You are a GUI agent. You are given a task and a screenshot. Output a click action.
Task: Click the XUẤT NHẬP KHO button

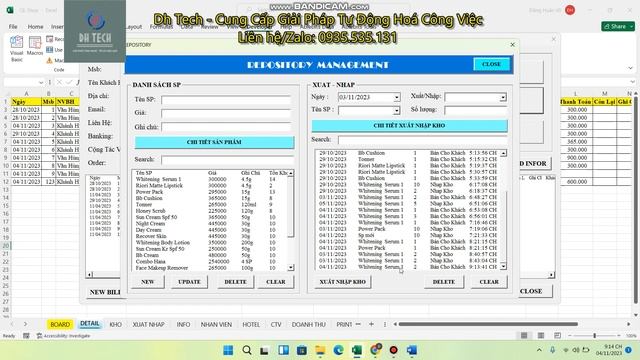pos(342,282)
